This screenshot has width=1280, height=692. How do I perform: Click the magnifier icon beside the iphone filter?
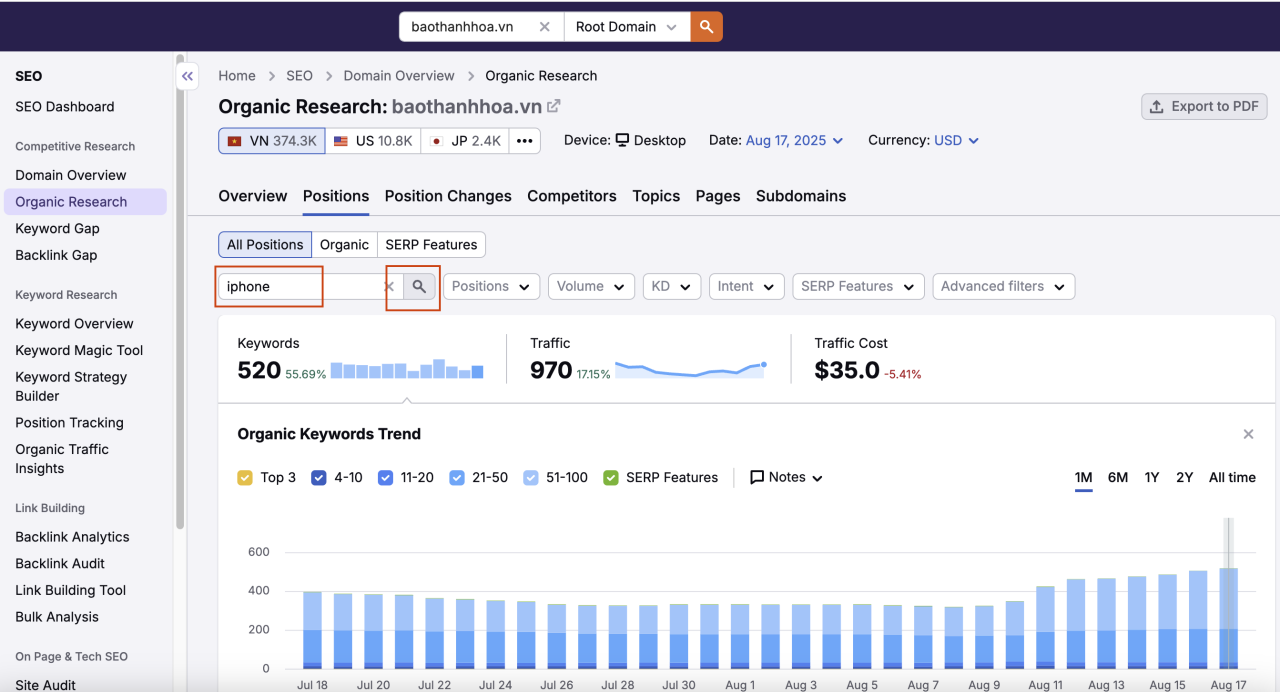[419, 286]
